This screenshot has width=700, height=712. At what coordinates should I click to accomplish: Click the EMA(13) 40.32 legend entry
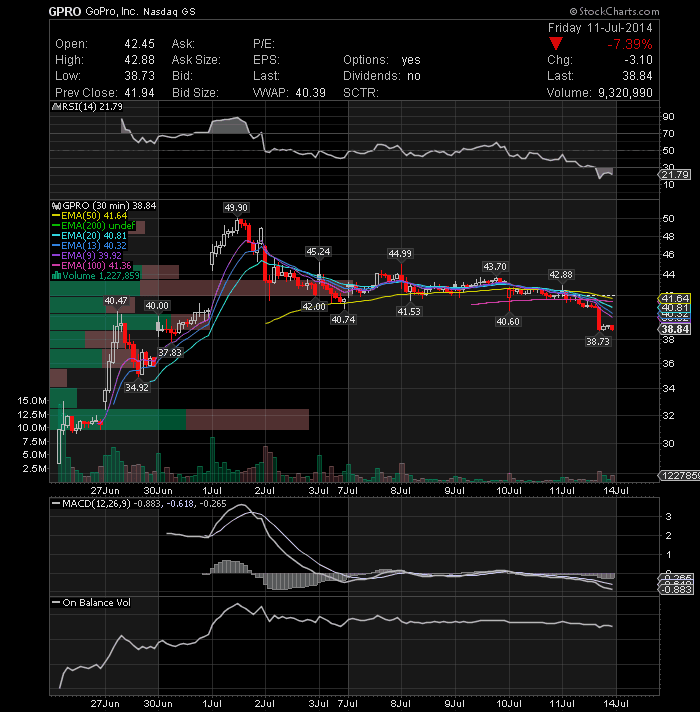click(89, 246)
